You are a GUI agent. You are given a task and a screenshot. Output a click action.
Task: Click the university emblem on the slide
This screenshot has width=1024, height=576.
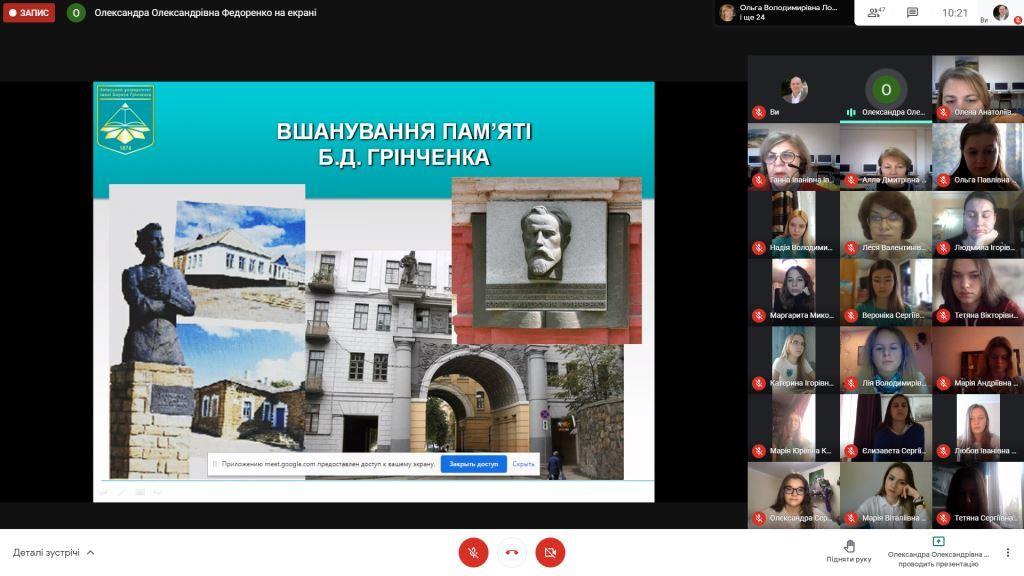(125, 119)
